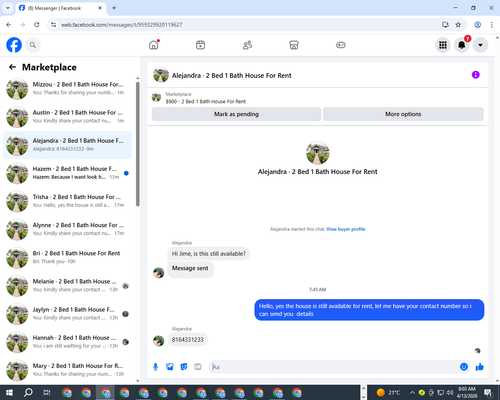Image resolution: width=500 pixels, height=400 pixels.
Task: Open a new Chrome tab
Action: point(114,8)
